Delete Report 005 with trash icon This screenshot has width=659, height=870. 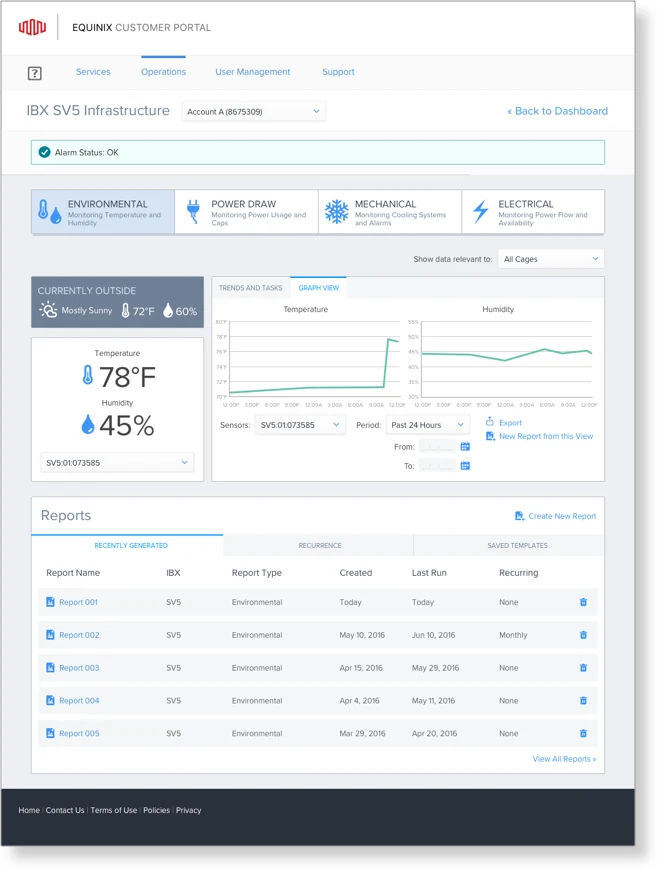(x=583, y=733)
